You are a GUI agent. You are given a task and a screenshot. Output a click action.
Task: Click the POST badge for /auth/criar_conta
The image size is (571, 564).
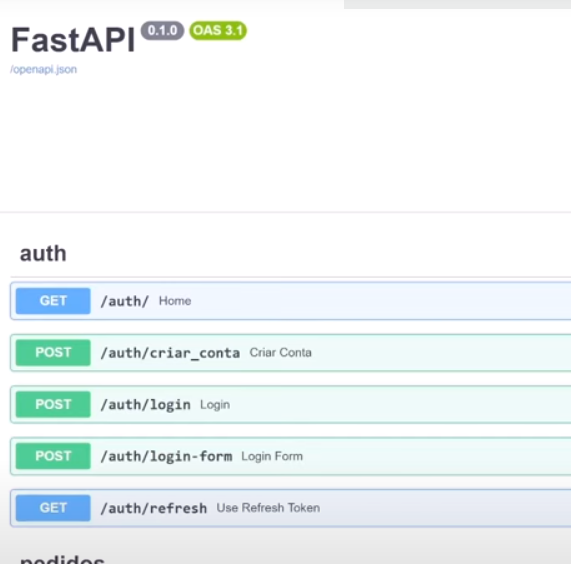pos(53,352)
